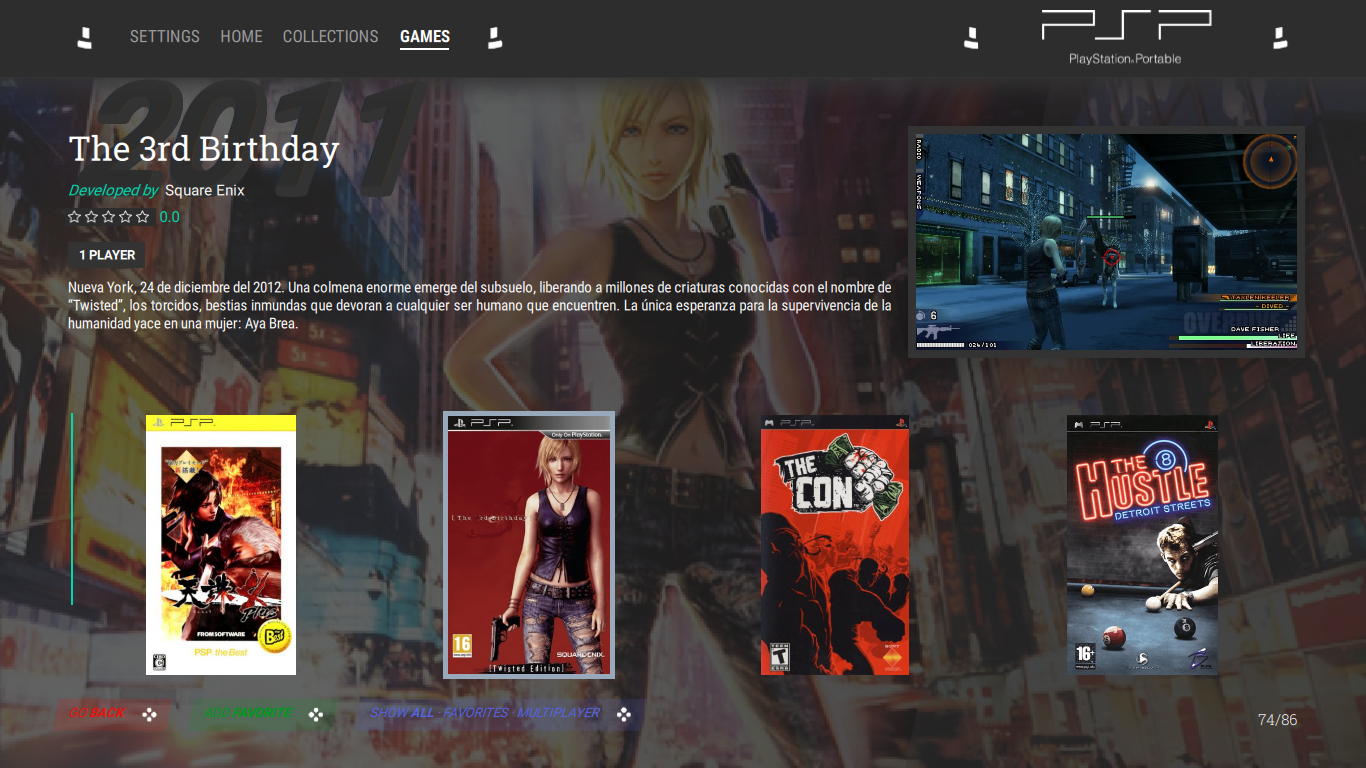Click ADD FAVORITE for The 3rd Birthday
Viewport: 1366px width, 768px height.
tap(247, 713)
